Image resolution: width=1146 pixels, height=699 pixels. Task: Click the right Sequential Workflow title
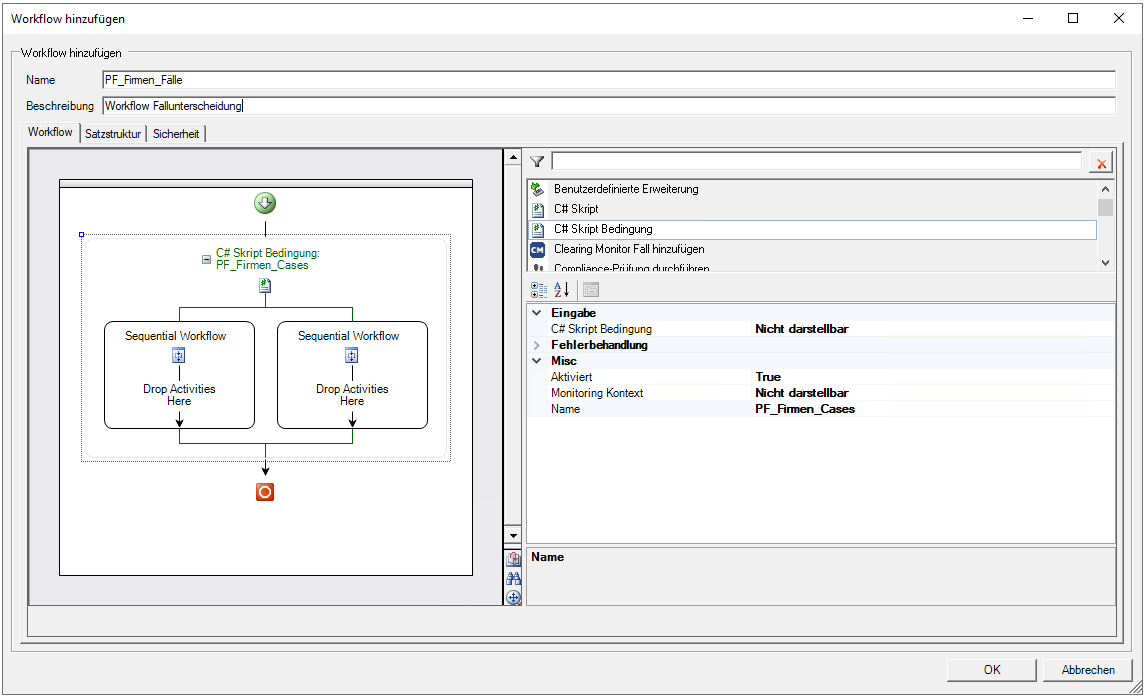tap(349, 336)
